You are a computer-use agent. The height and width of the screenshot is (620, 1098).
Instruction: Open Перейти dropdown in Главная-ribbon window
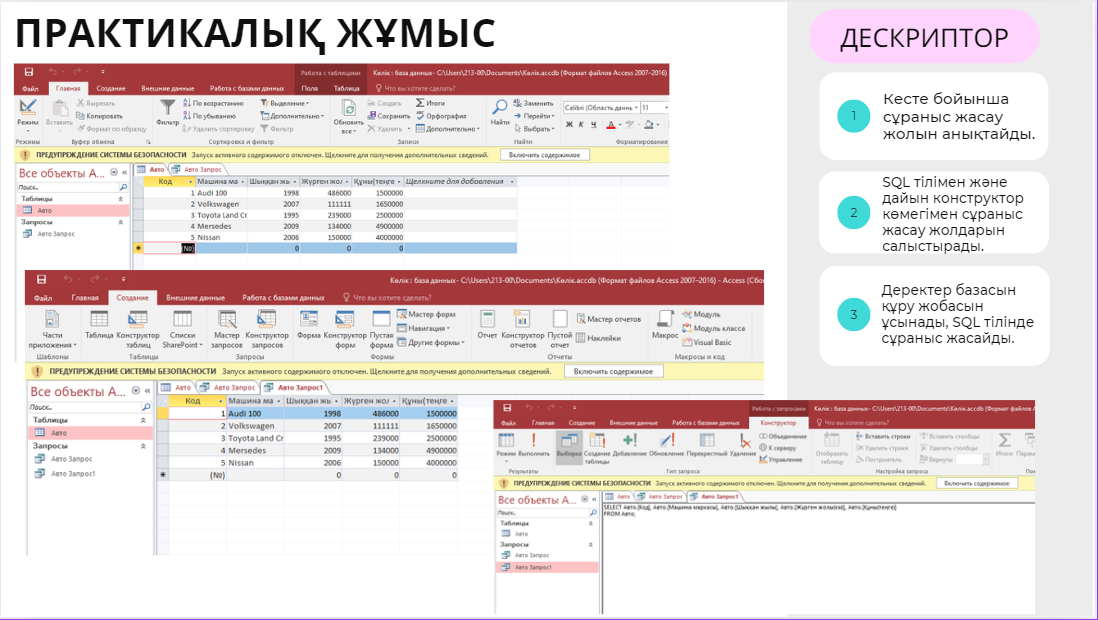point(534,116)
